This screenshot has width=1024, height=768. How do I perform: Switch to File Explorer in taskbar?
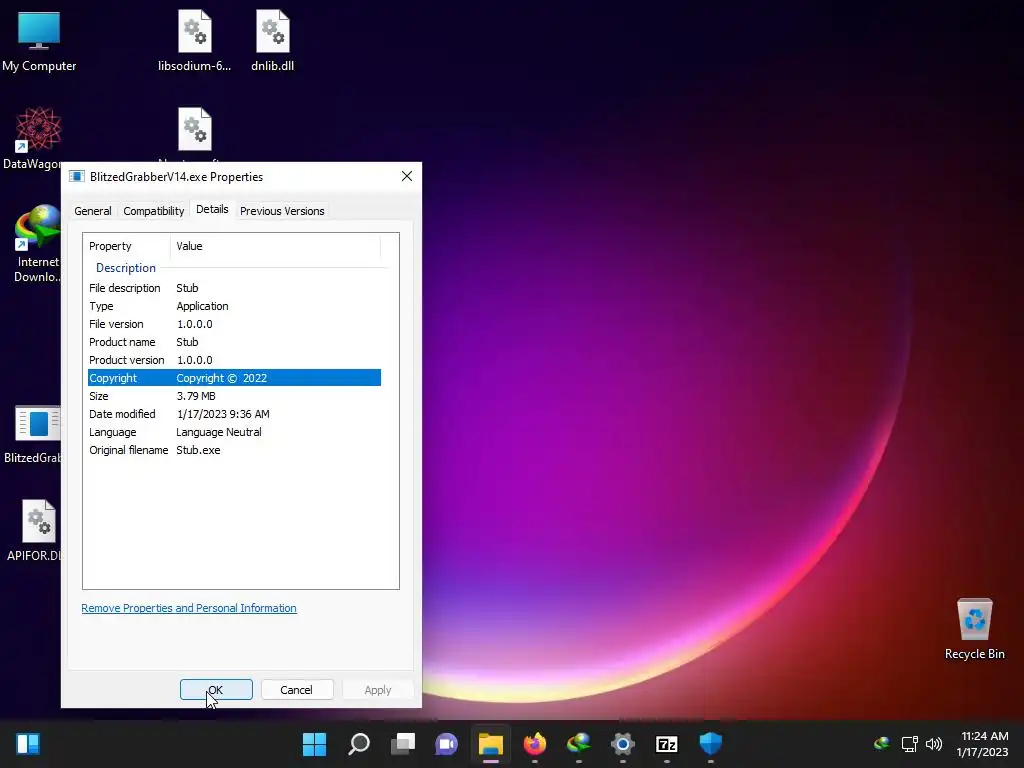point(491,744)
